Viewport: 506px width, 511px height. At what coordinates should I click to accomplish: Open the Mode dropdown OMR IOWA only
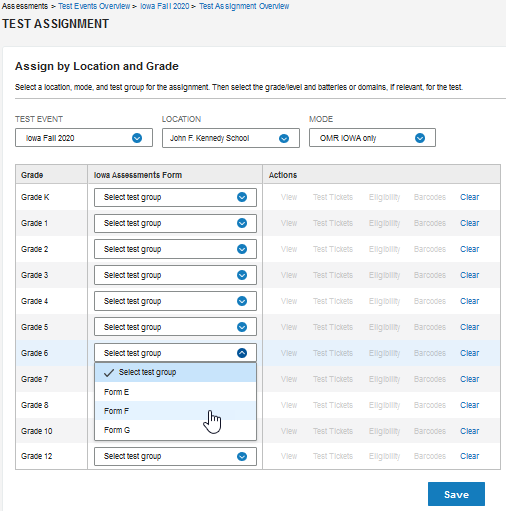tap(372, 138)
